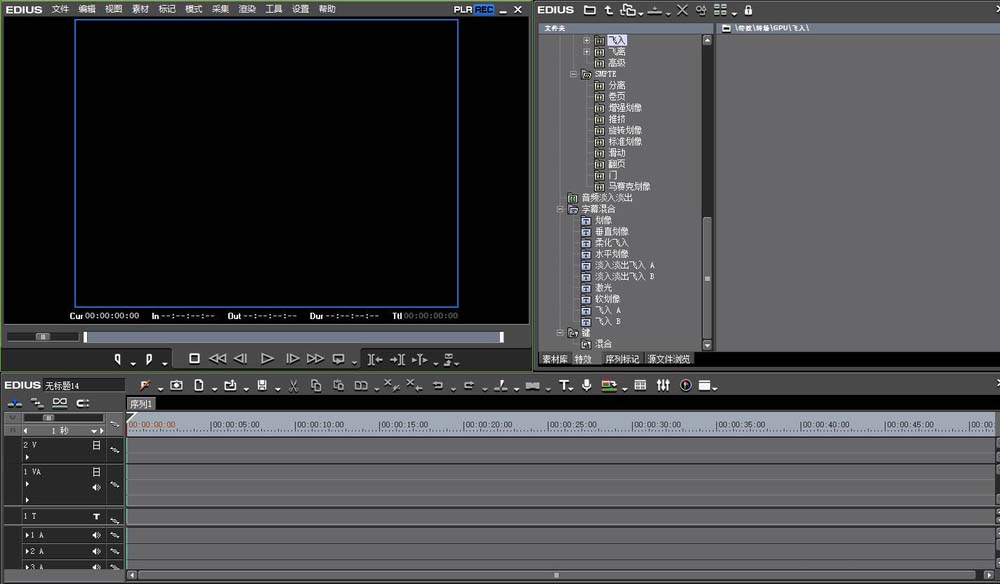Click the timeline scale slider above the tracks

click(x=48, y=417)
